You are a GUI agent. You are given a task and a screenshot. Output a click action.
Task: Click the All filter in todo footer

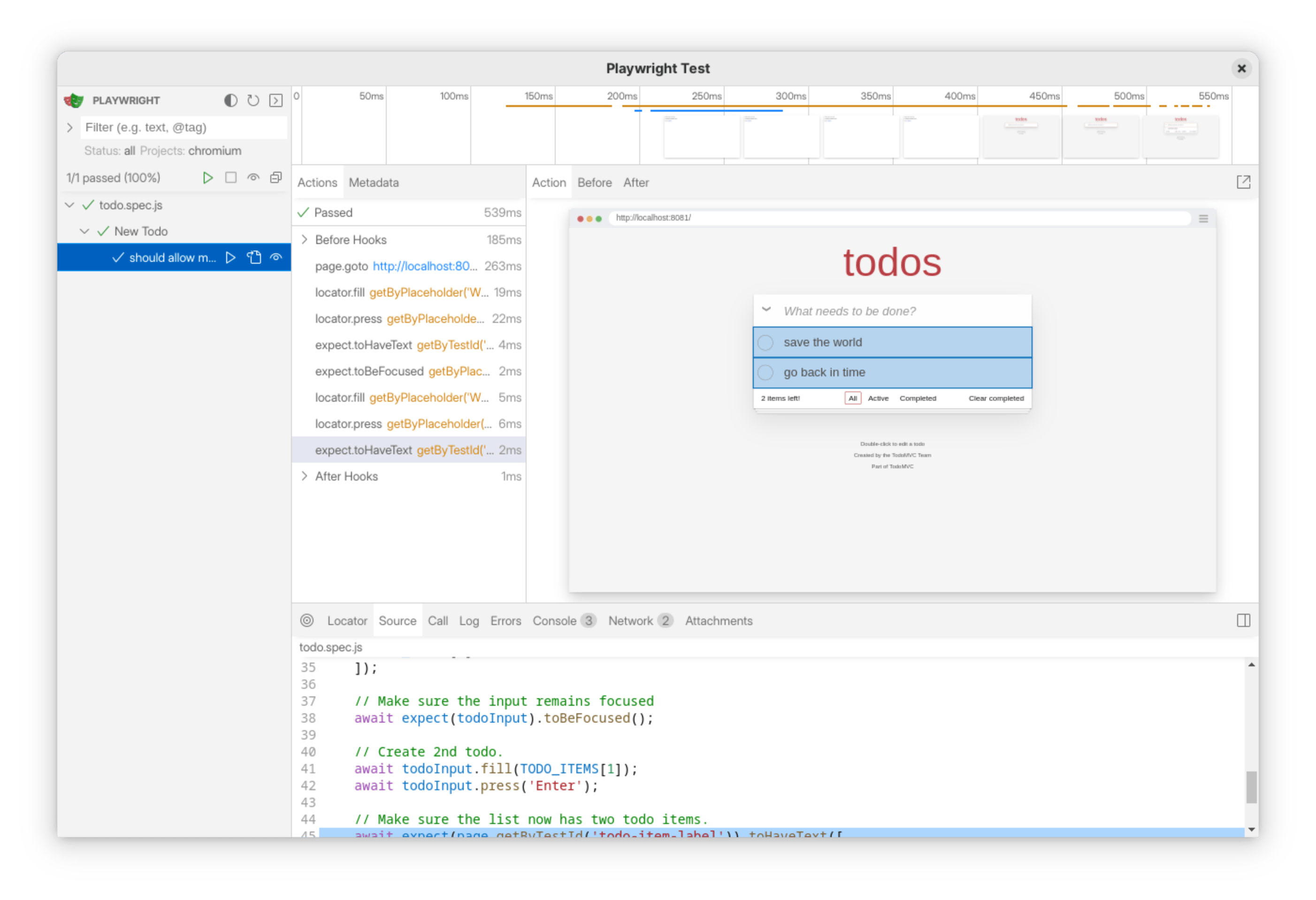pyautogui.click(x=853, y=398)
